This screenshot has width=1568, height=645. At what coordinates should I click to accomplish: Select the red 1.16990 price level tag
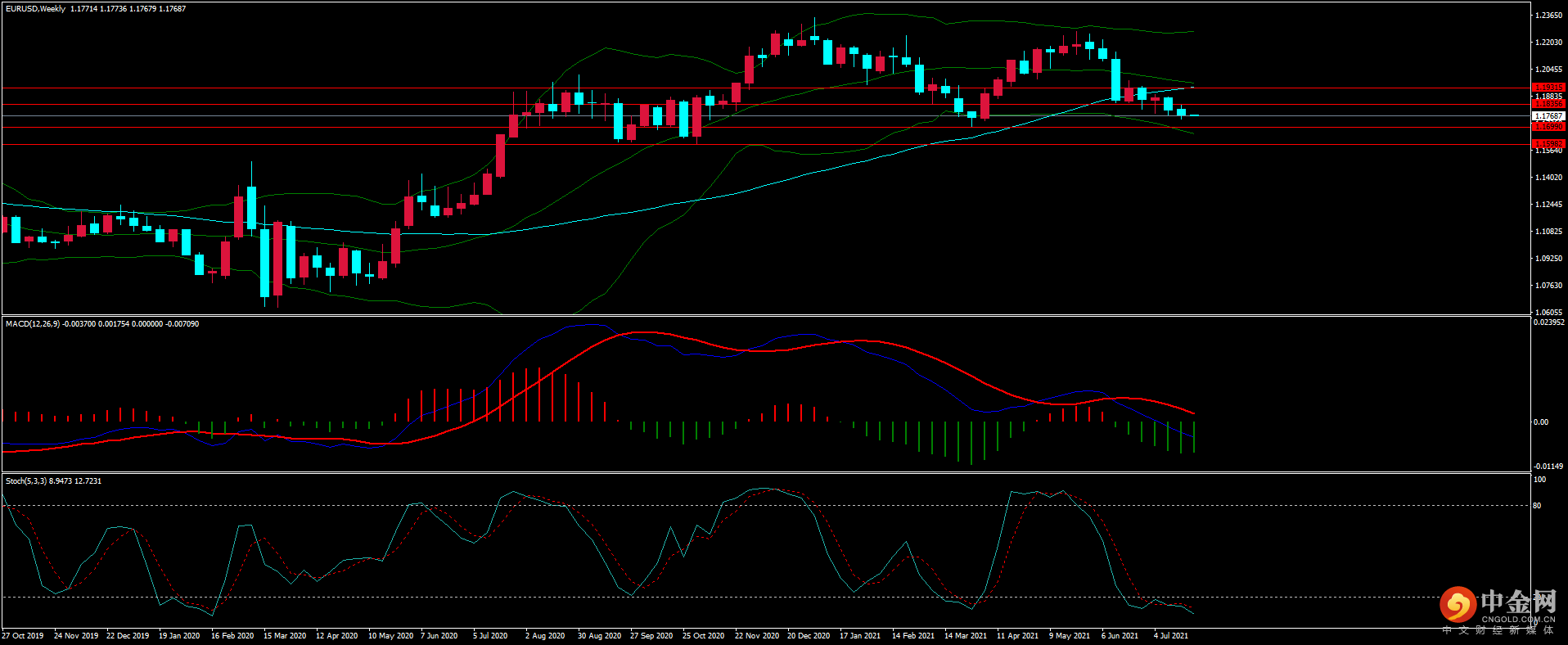(x=1548, y=127)
